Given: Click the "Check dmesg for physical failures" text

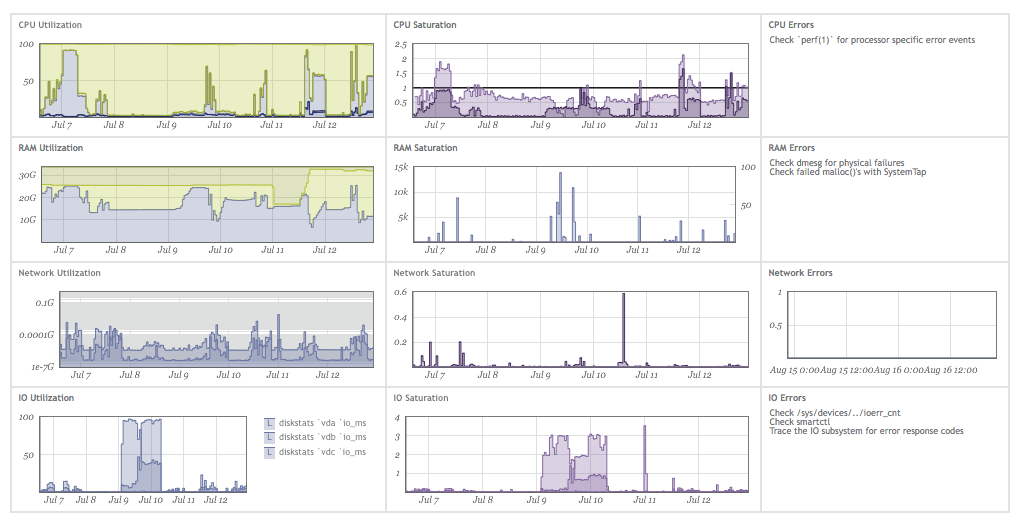Looking at the screenshot, I should 836,162.
